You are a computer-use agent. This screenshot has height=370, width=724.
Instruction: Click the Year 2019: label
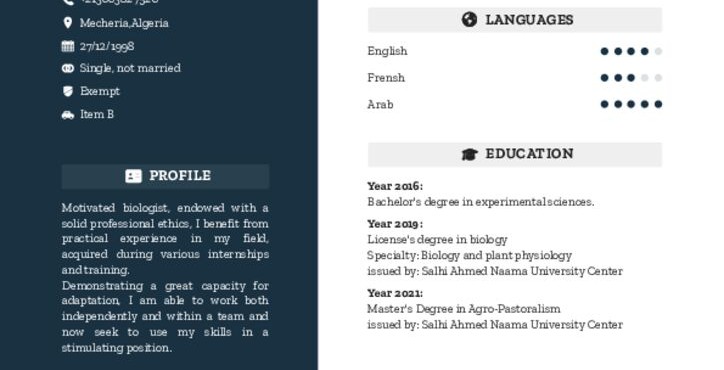(395, 224)
